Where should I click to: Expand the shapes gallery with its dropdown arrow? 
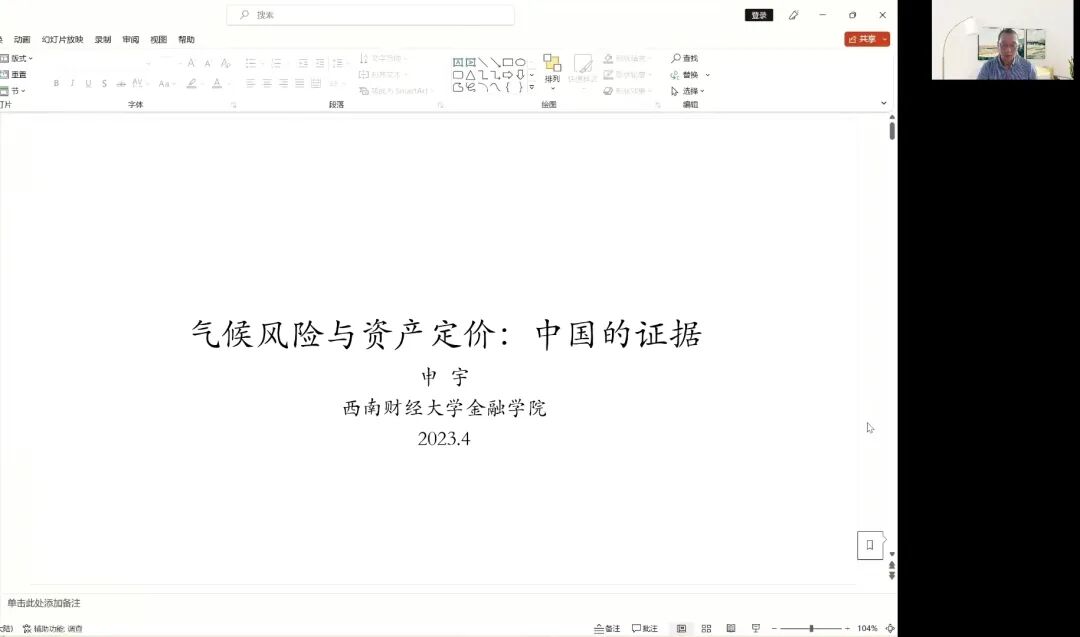click(531, 88)
